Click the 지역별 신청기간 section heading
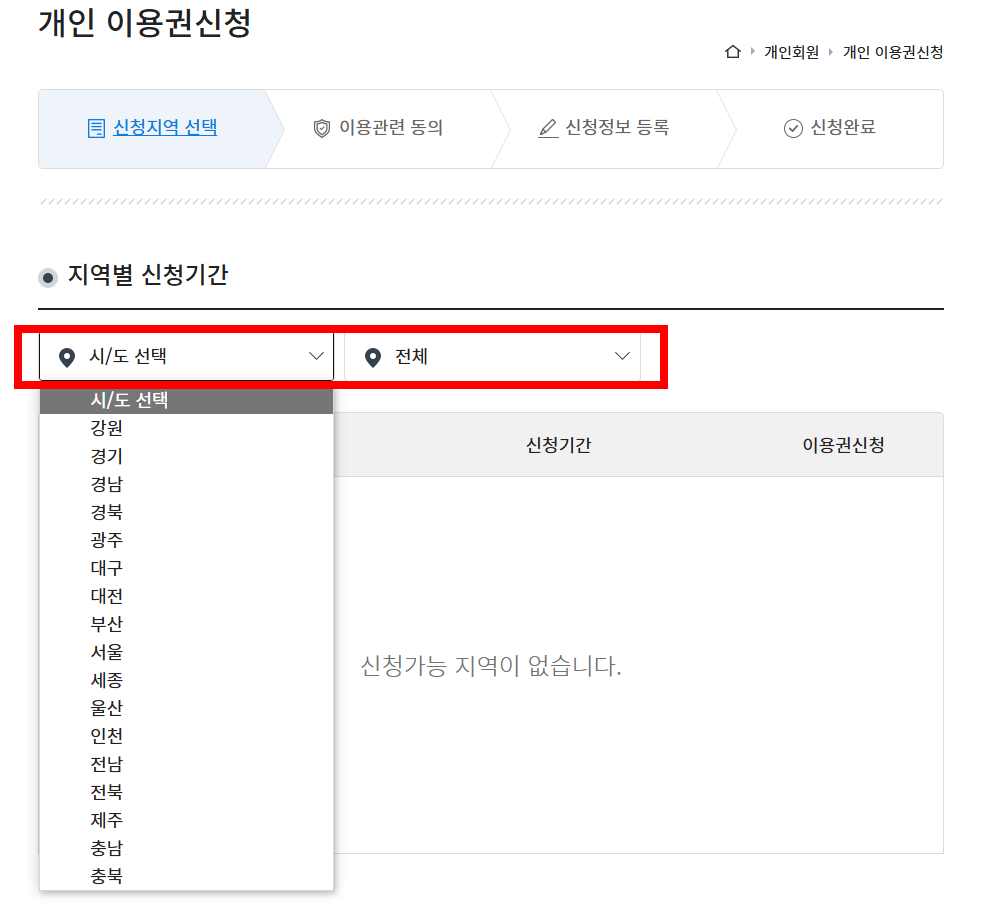The width and height of the screenshot is (991, 921). [147, 274]
